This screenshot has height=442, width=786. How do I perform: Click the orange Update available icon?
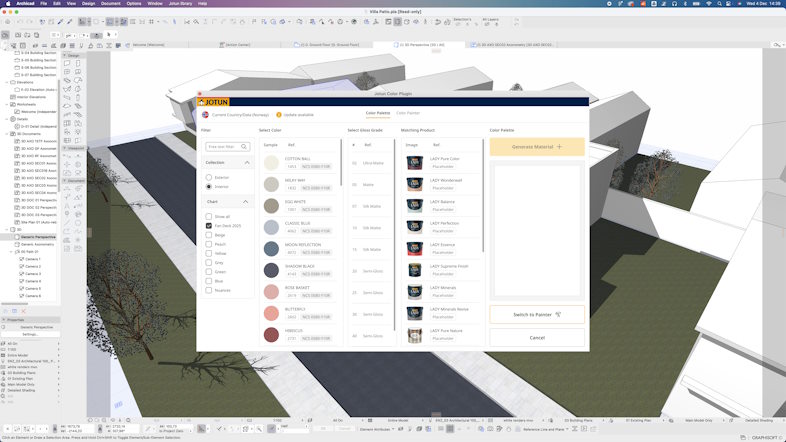pos(279,115)
